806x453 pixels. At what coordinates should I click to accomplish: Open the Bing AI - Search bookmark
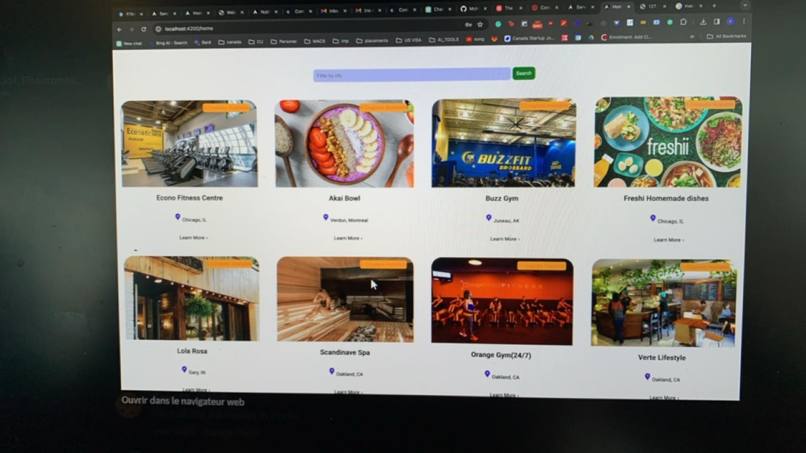click(171, 43)
